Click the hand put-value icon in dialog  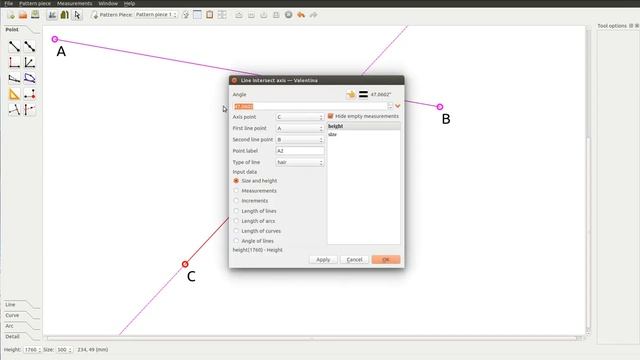coord(351,95)
